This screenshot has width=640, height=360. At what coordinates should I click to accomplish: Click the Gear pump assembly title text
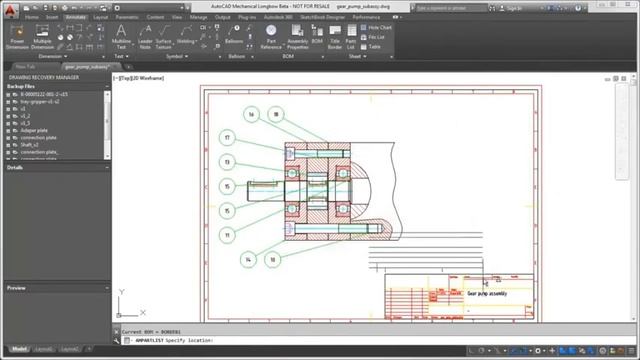487,293
